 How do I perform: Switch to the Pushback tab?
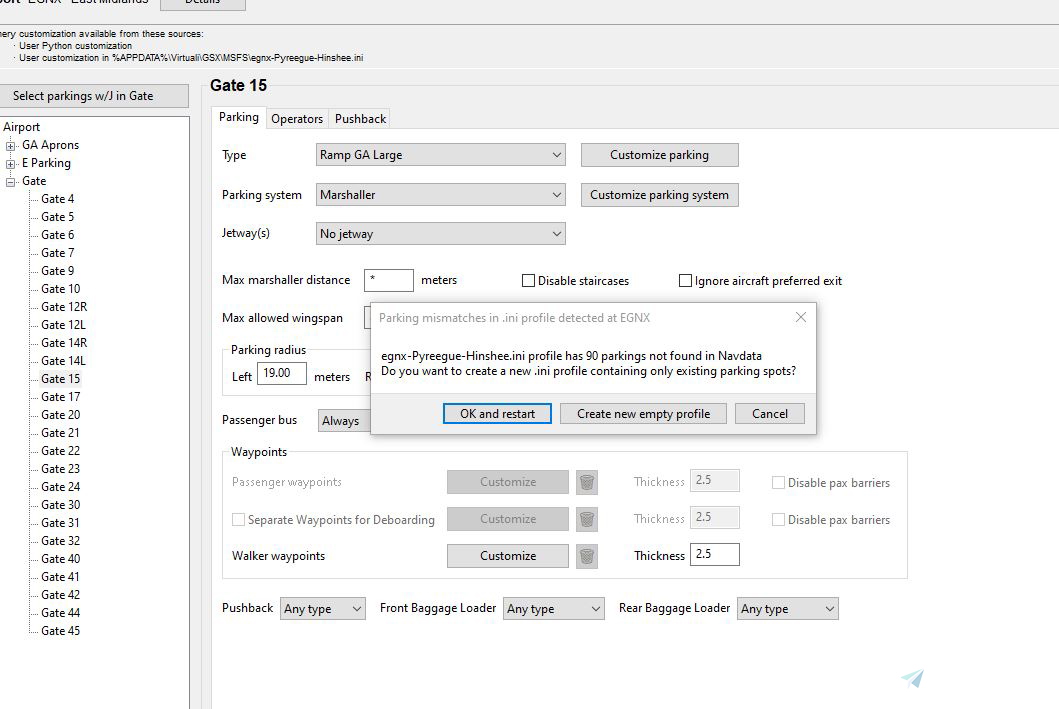pyautogui.click(x=359, y=118)
